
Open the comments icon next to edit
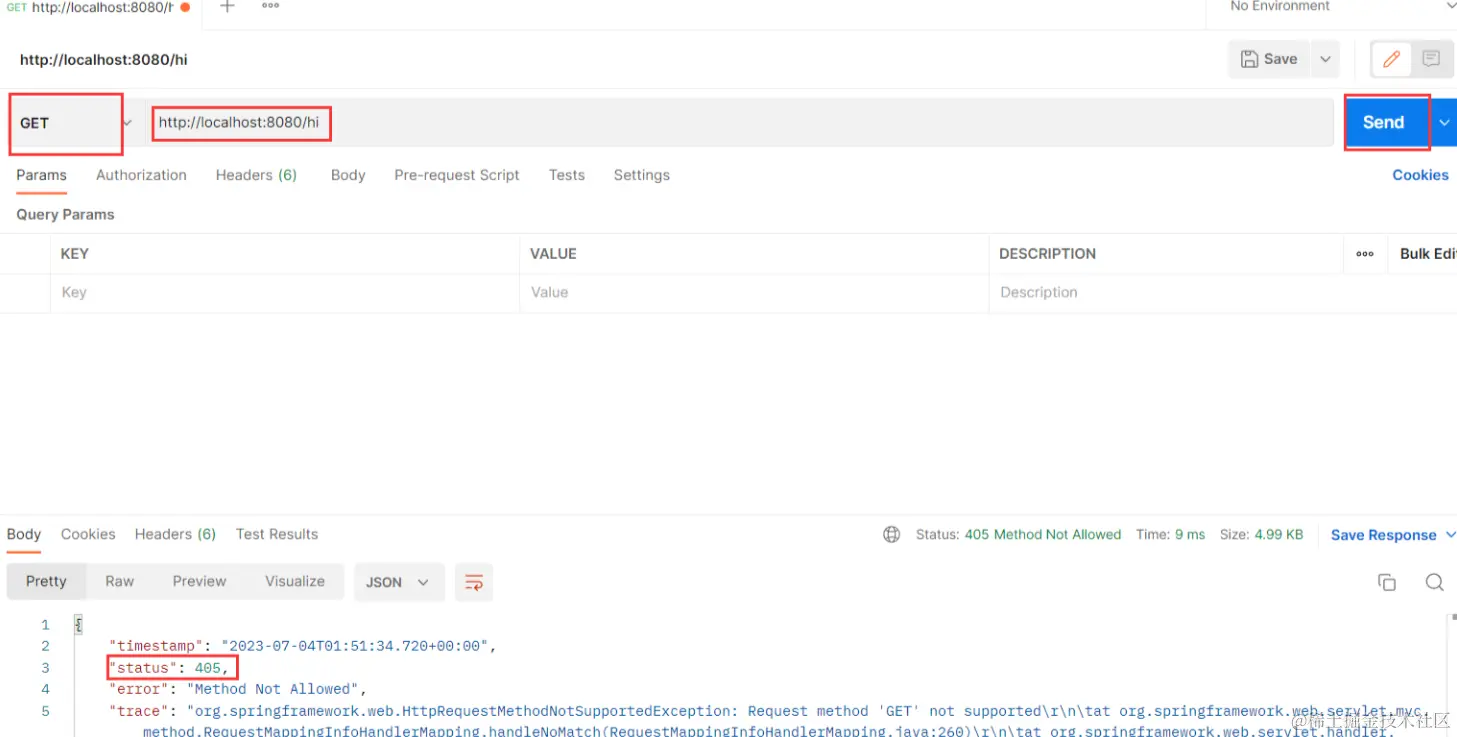[1431, 59]
